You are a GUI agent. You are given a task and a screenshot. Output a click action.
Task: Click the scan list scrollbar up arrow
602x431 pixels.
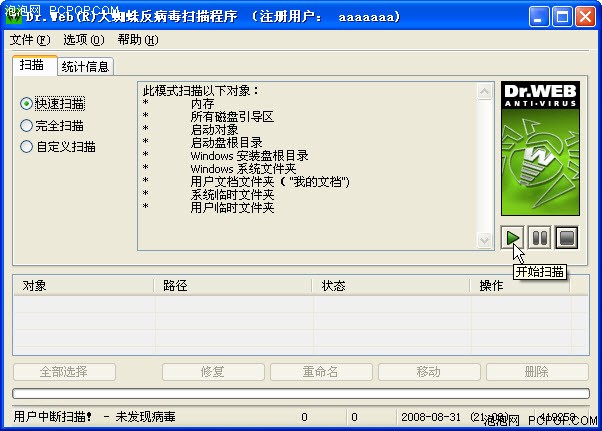click(x=485, y=92)
